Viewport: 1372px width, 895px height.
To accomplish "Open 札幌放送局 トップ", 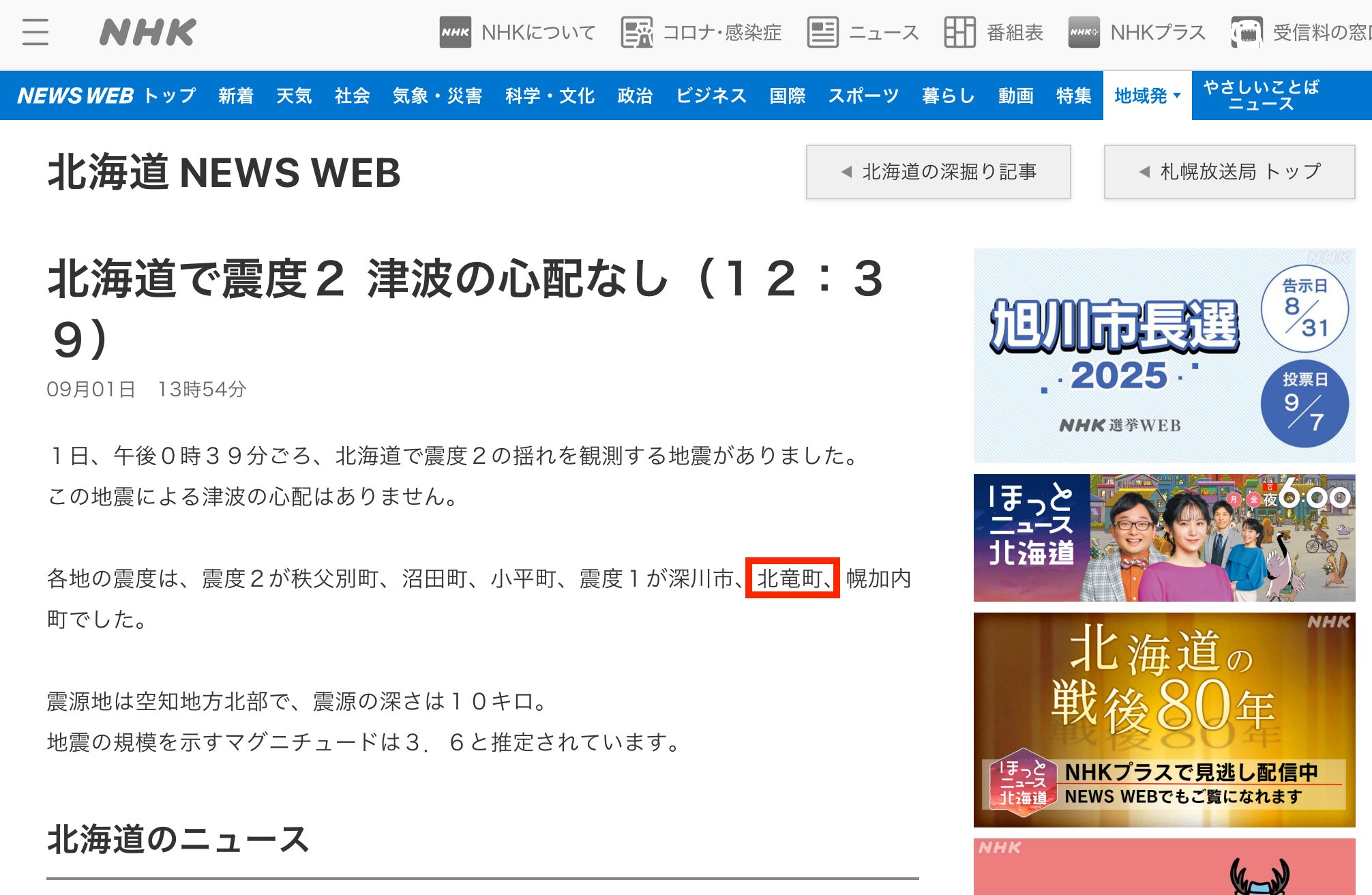I will pos(1229,172).
